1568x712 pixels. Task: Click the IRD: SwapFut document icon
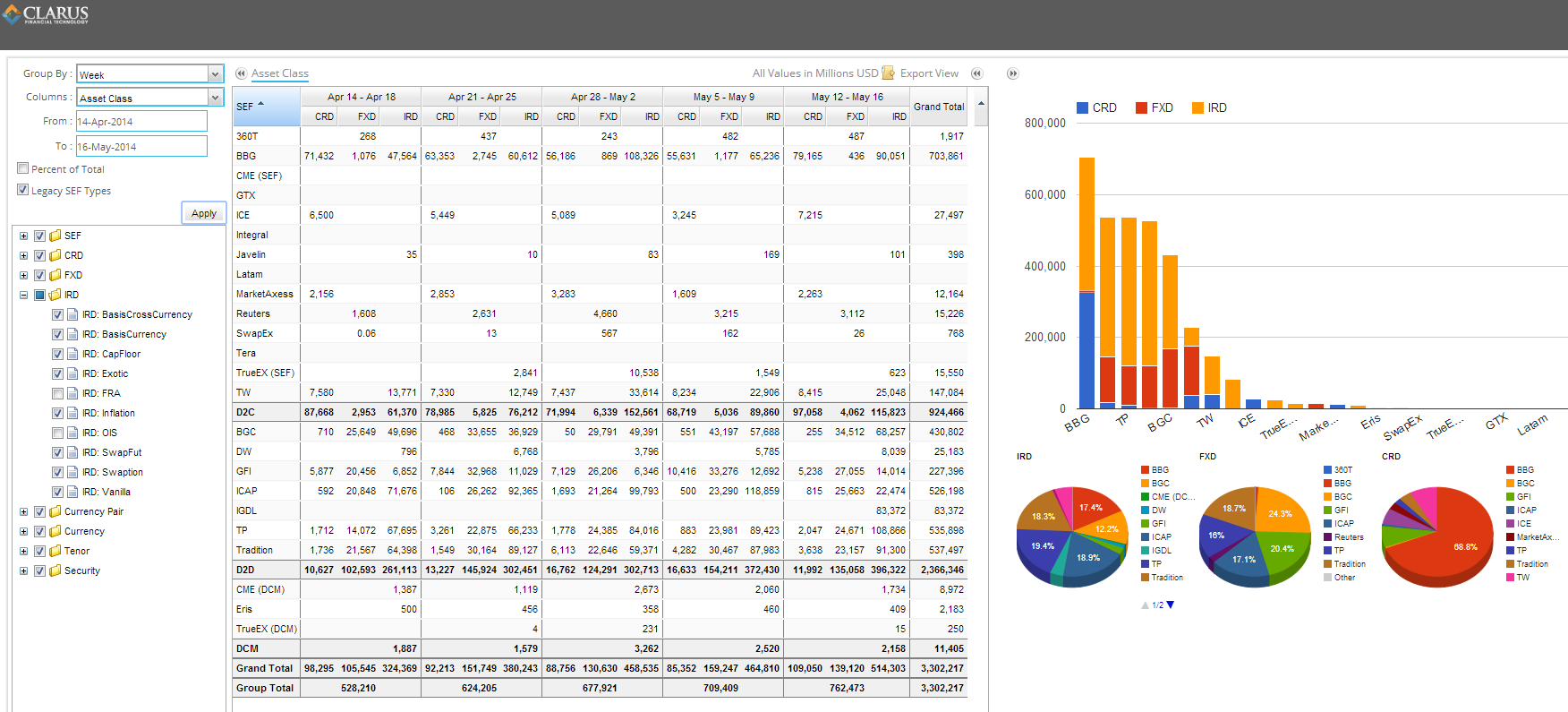click(72, 452)
